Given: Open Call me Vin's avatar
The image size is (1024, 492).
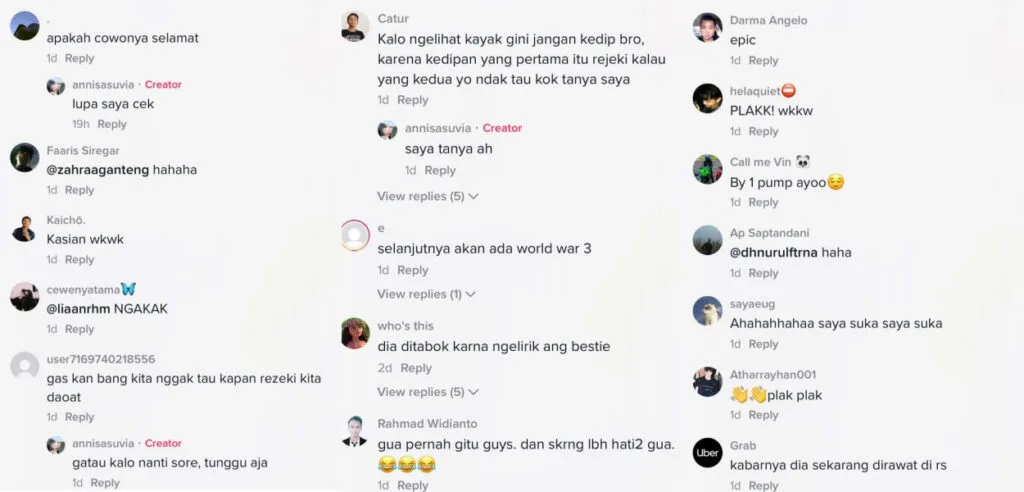Looking at the screenshot, I should click(707, 169).
